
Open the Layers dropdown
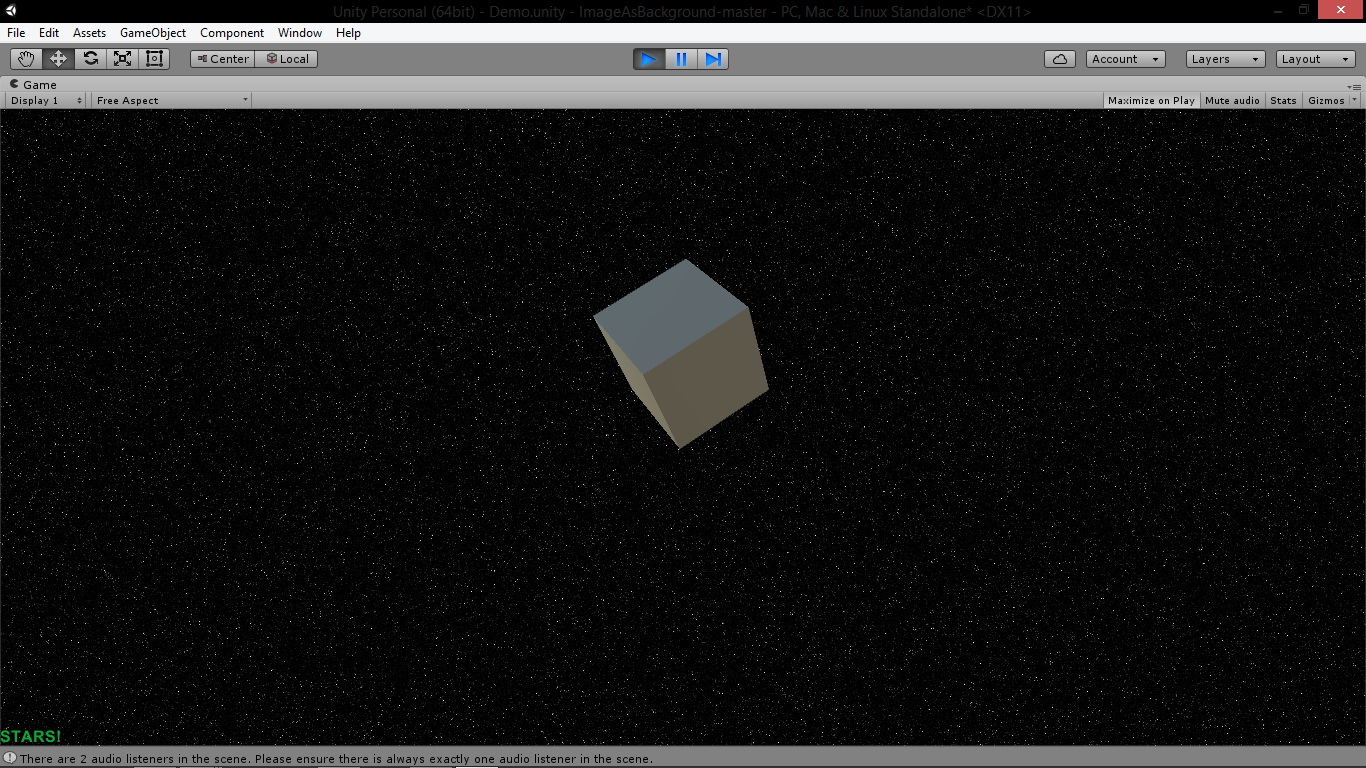click(1226, 59)
